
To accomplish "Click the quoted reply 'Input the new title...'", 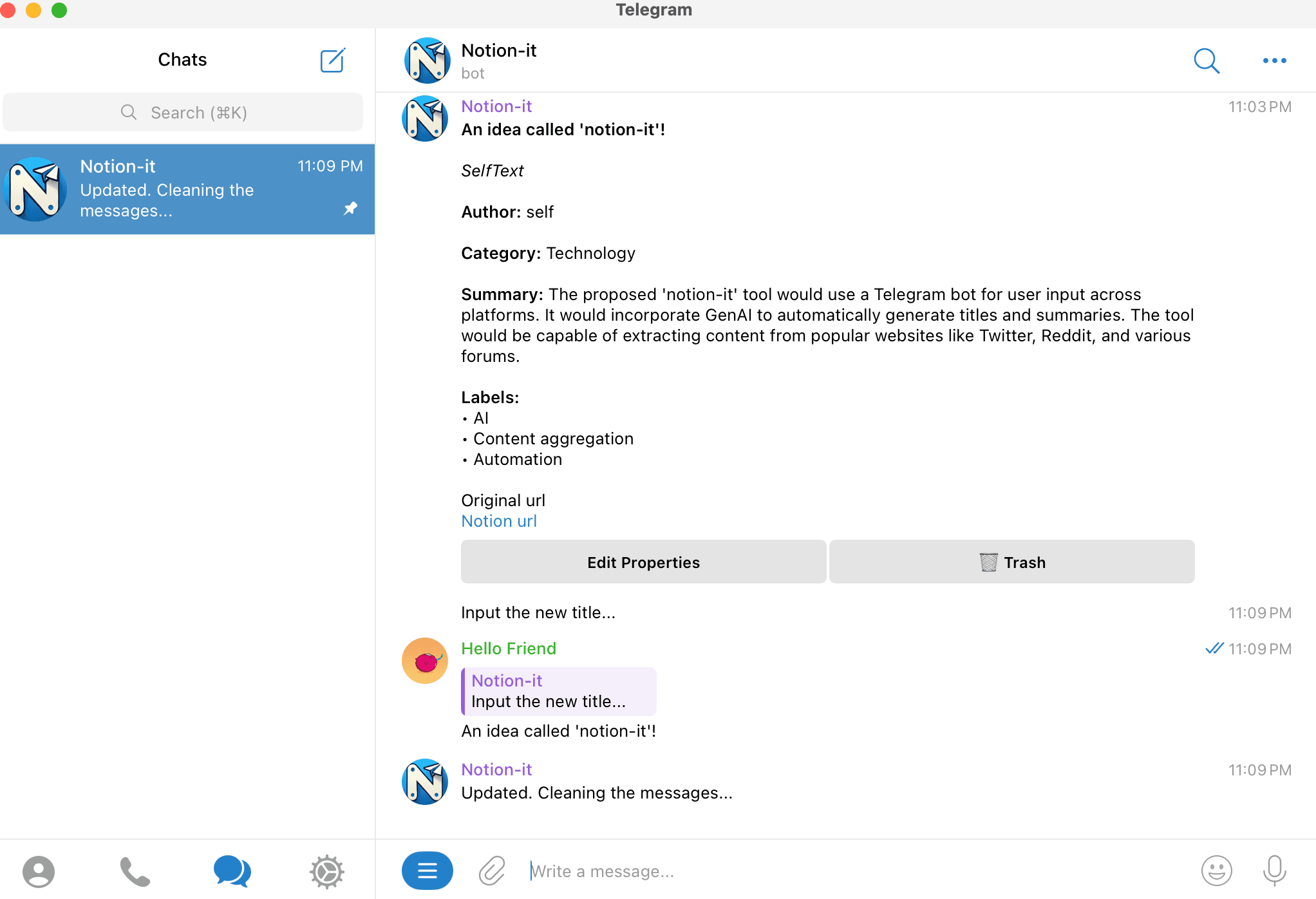I will click(559, 692).
